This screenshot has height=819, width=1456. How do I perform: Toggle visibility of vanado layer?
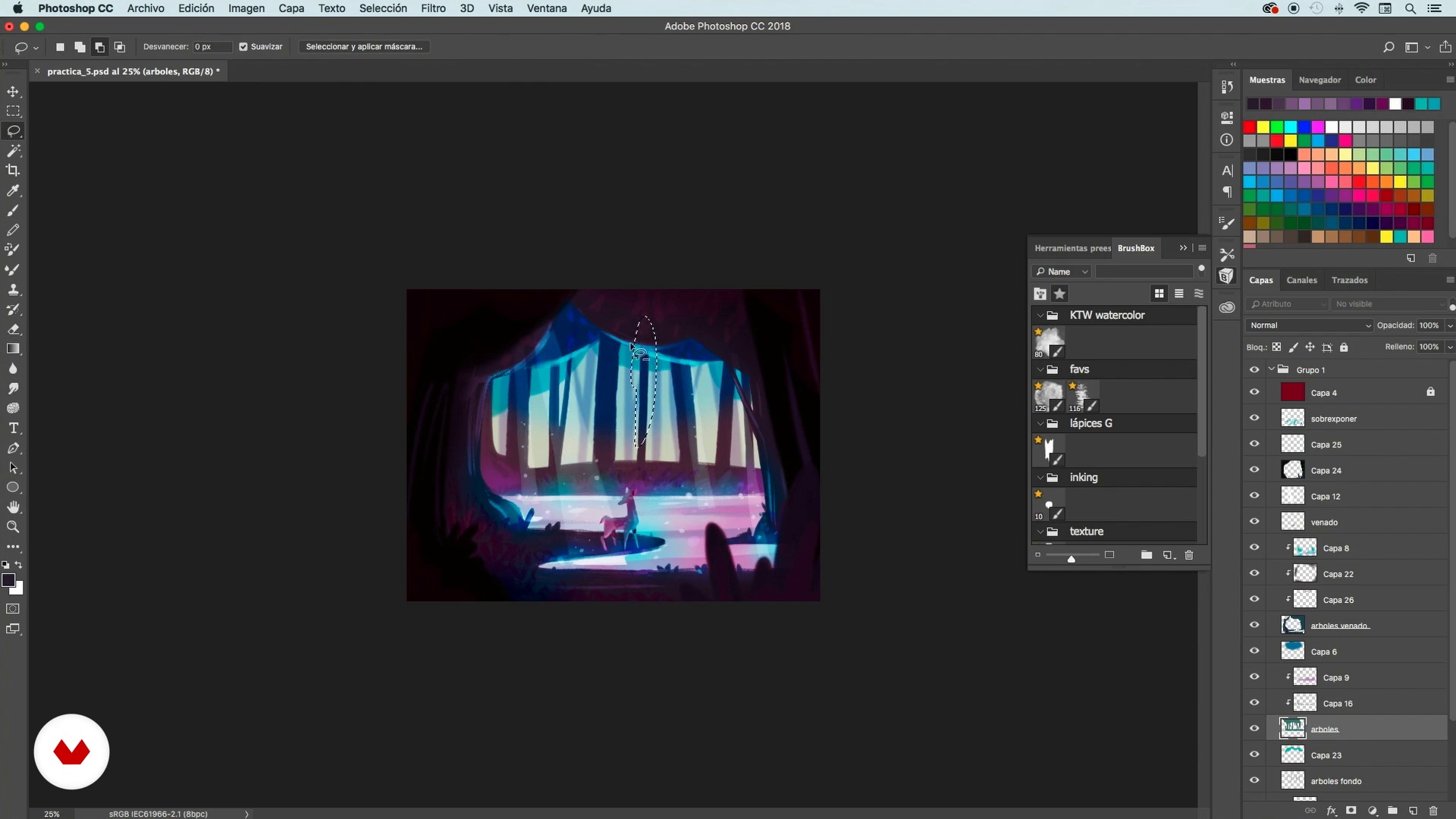click(x=1255, y=521)
